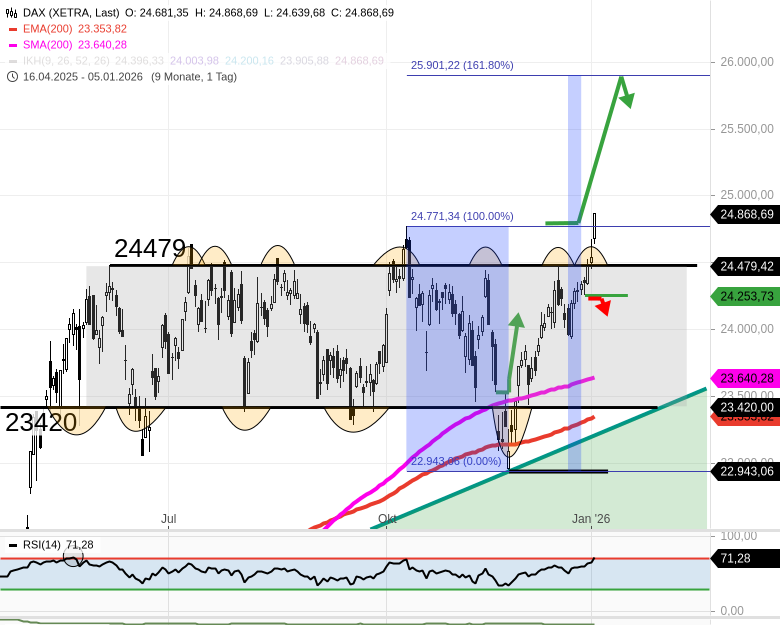Click the magenta SMA(200) legend marker
This screenshot has width=780, height=625.
[12, 45]
